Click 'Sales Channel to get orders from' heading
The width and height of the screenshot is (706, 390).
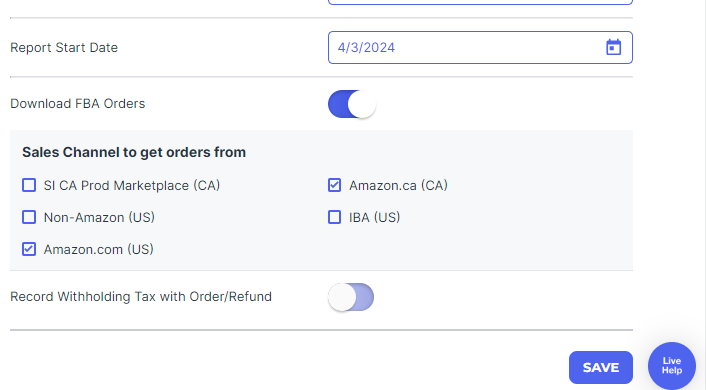click(134, 152)
